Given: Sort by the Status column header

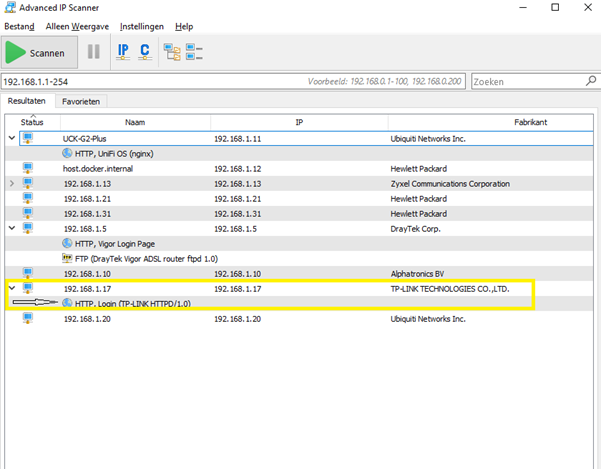Looking at the screenshot, I should [x=32, y=122].
